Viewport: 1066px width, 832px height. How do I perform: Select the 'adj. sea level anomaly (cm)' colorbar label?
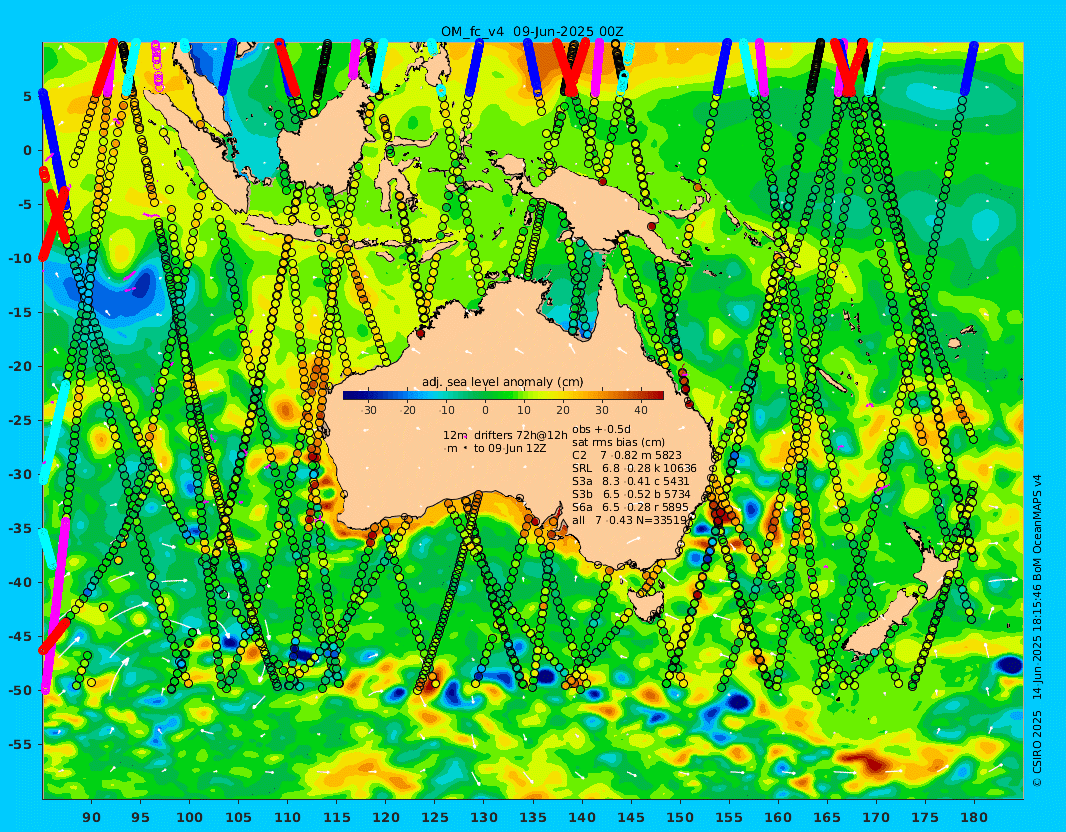pyautogui.click(x=502, y=382)
